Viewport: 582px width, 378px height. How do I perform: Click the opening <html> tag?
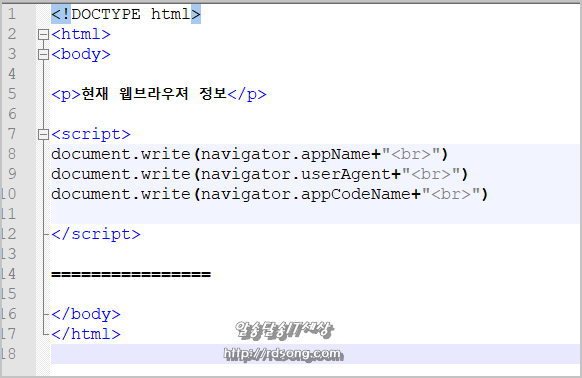point(81,35)
